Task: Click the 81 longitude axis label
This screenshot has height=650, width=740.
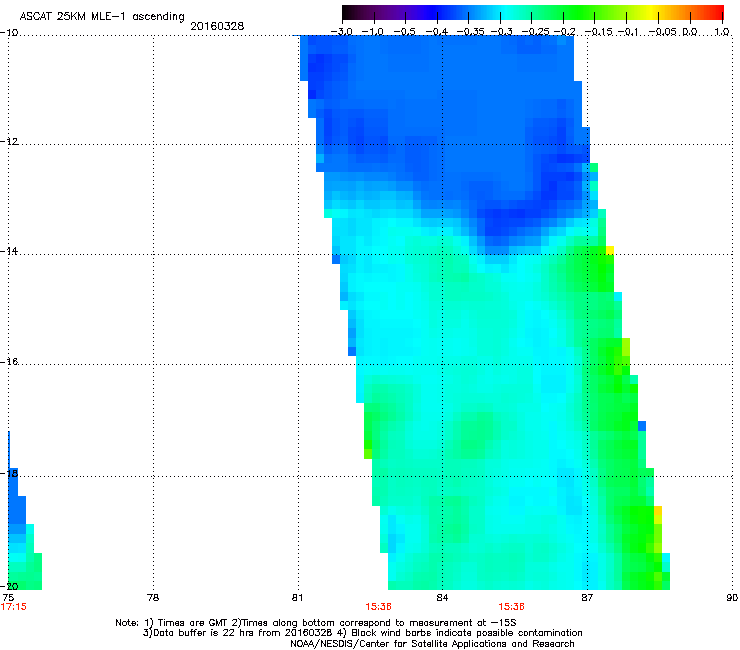Action: pos(297,598)
